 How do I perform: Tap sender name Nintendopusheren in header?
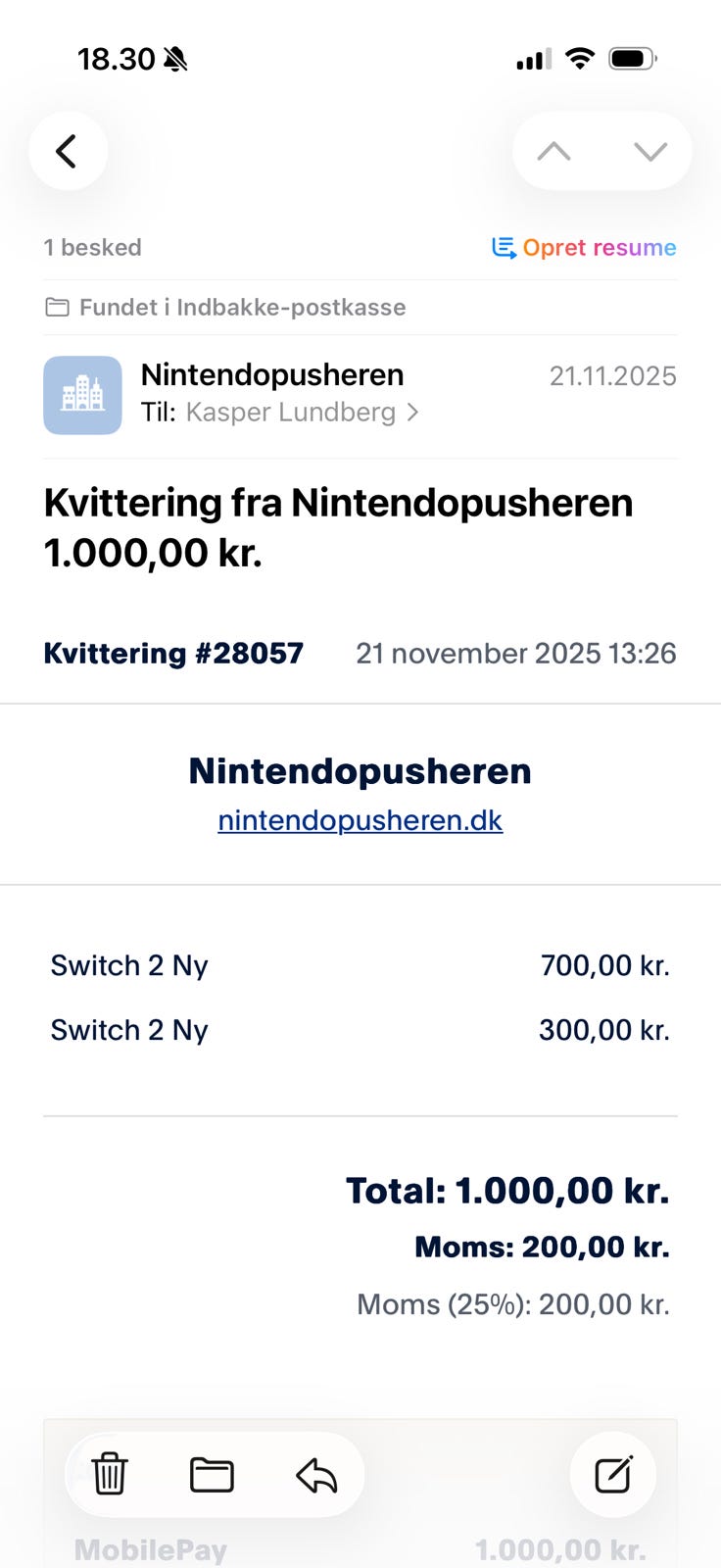(x=272, y=374)
